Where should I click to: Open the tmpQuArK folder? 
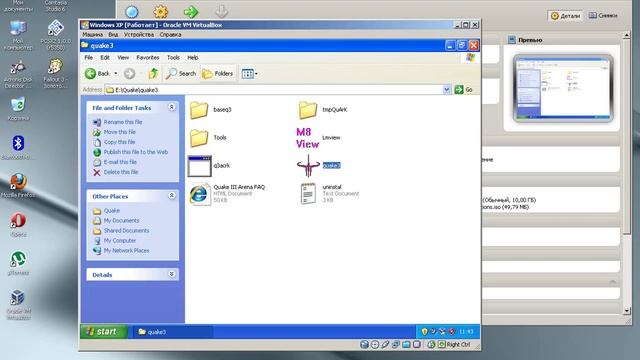[x=308, y=109]
